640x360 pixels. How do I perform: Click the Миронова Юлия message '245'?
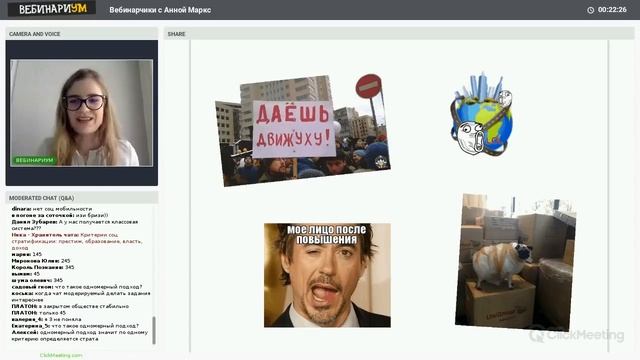point(41,261)
